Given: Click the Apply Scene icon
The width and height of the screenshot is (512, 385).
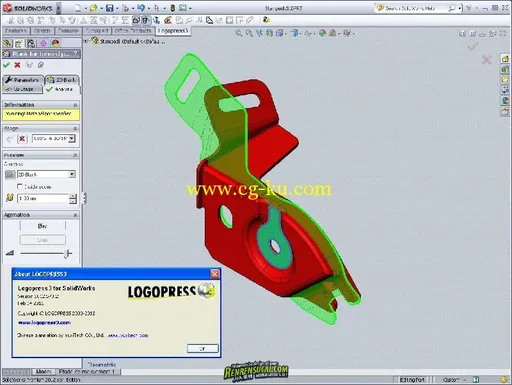Looking at the screenshot, I should pyautogui.click(x=333, y=33).
